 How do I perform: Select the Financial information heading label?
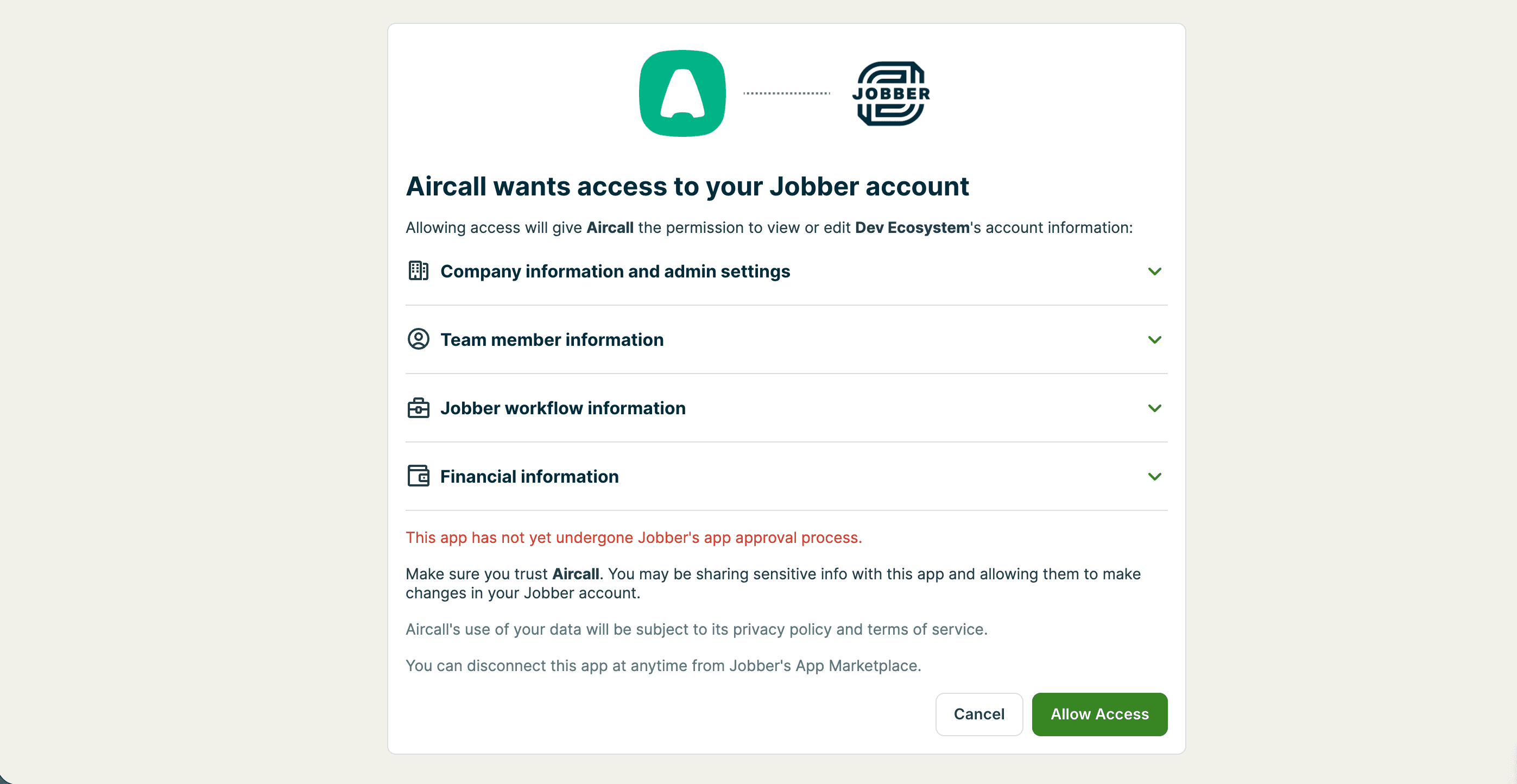[529, 476]
